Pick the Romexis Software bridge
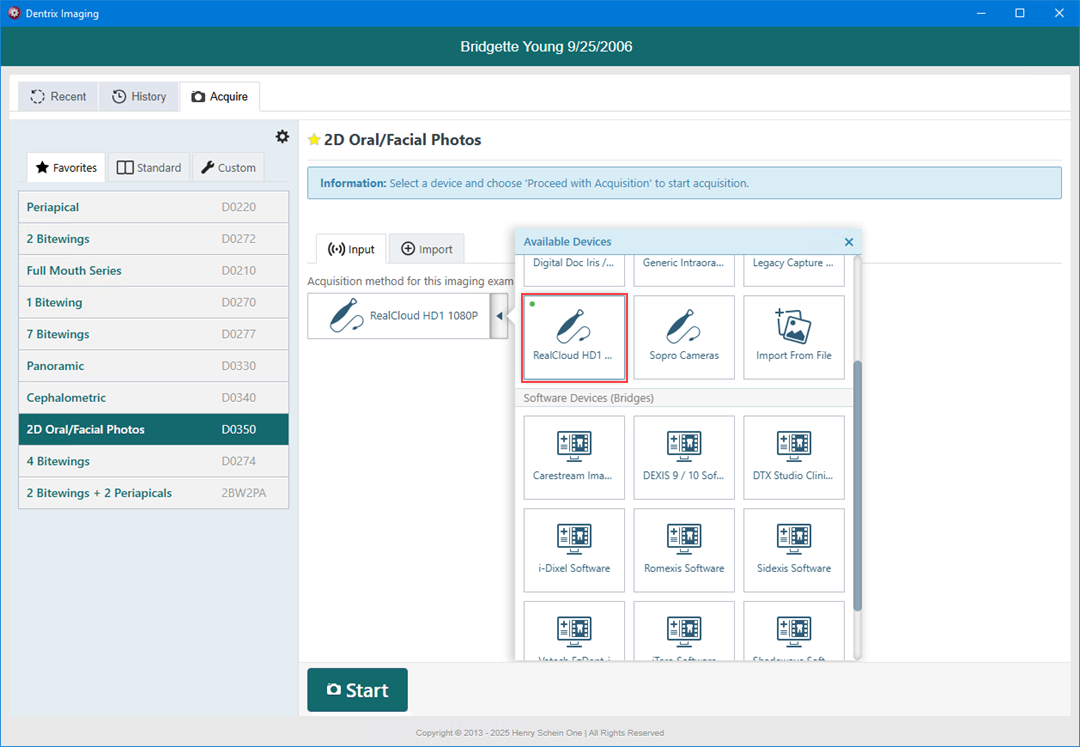This screenshot has height=747, width=1080. pyautogui.click(x=684, y=550)
